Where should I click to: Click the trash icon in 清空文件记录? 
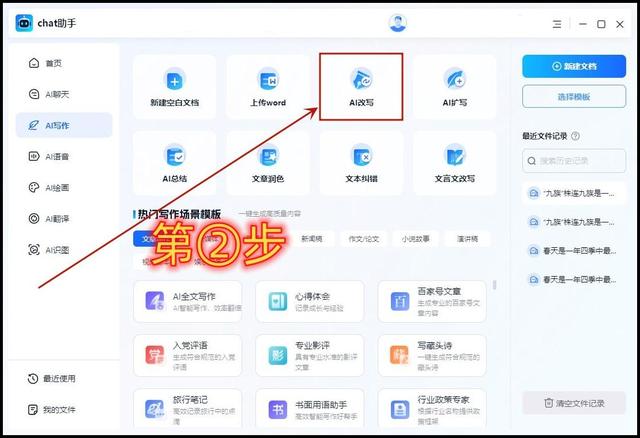pyautogui.click(x=549, y=403)
